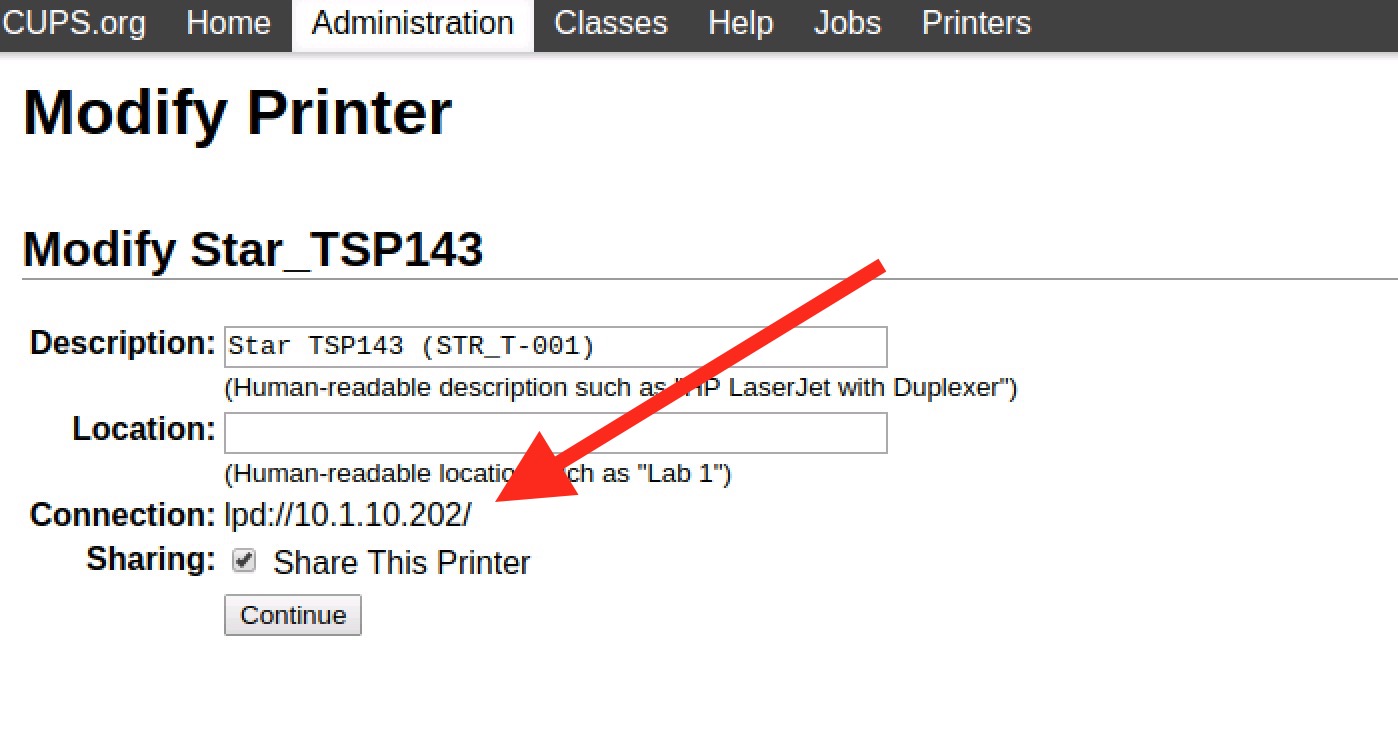Enable the Share This Printer option
The width and height of the screenshot is (1398, 732).
242,561
